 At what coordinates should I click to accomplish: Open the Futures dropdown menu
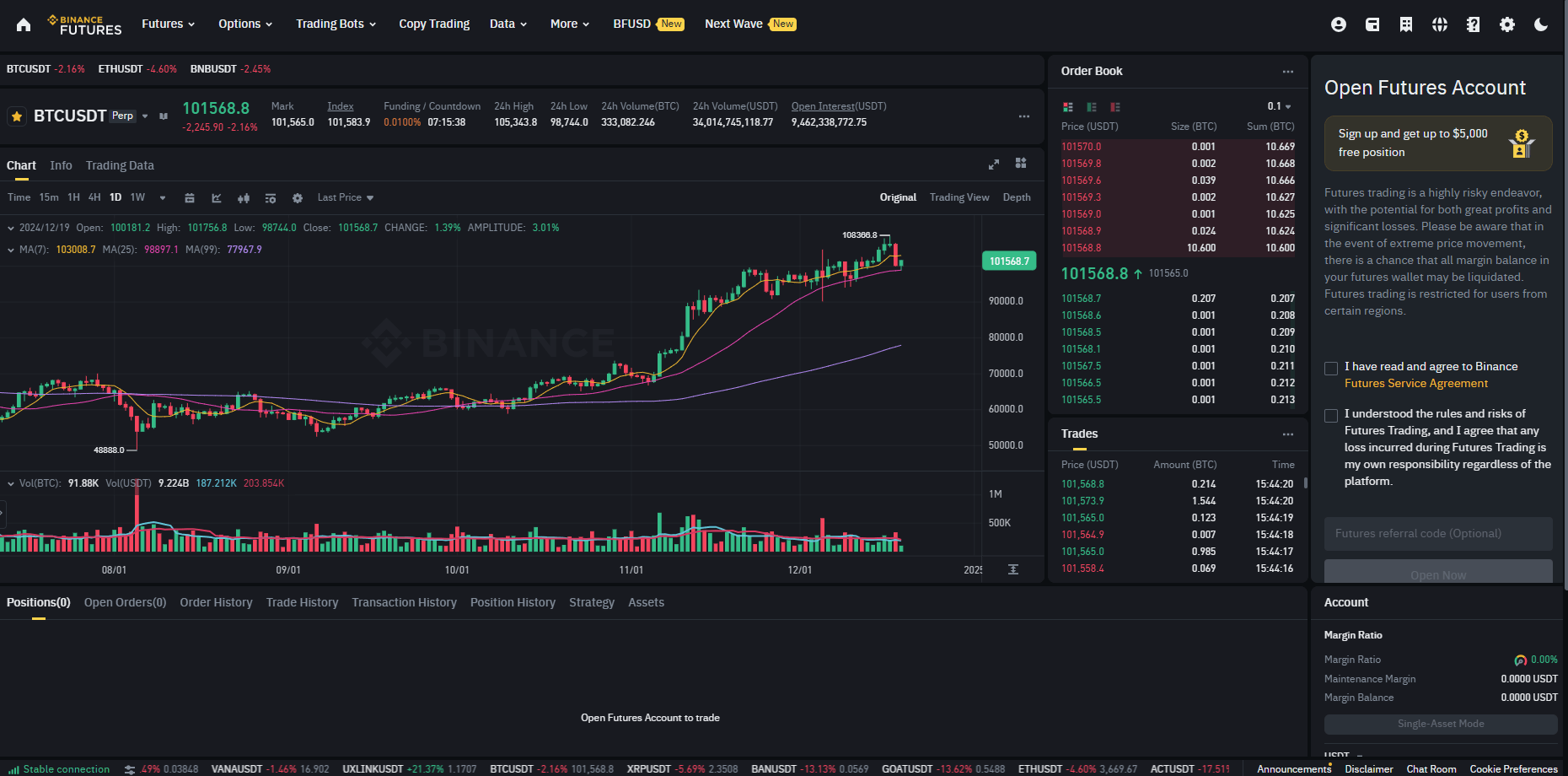click(169, 24)
